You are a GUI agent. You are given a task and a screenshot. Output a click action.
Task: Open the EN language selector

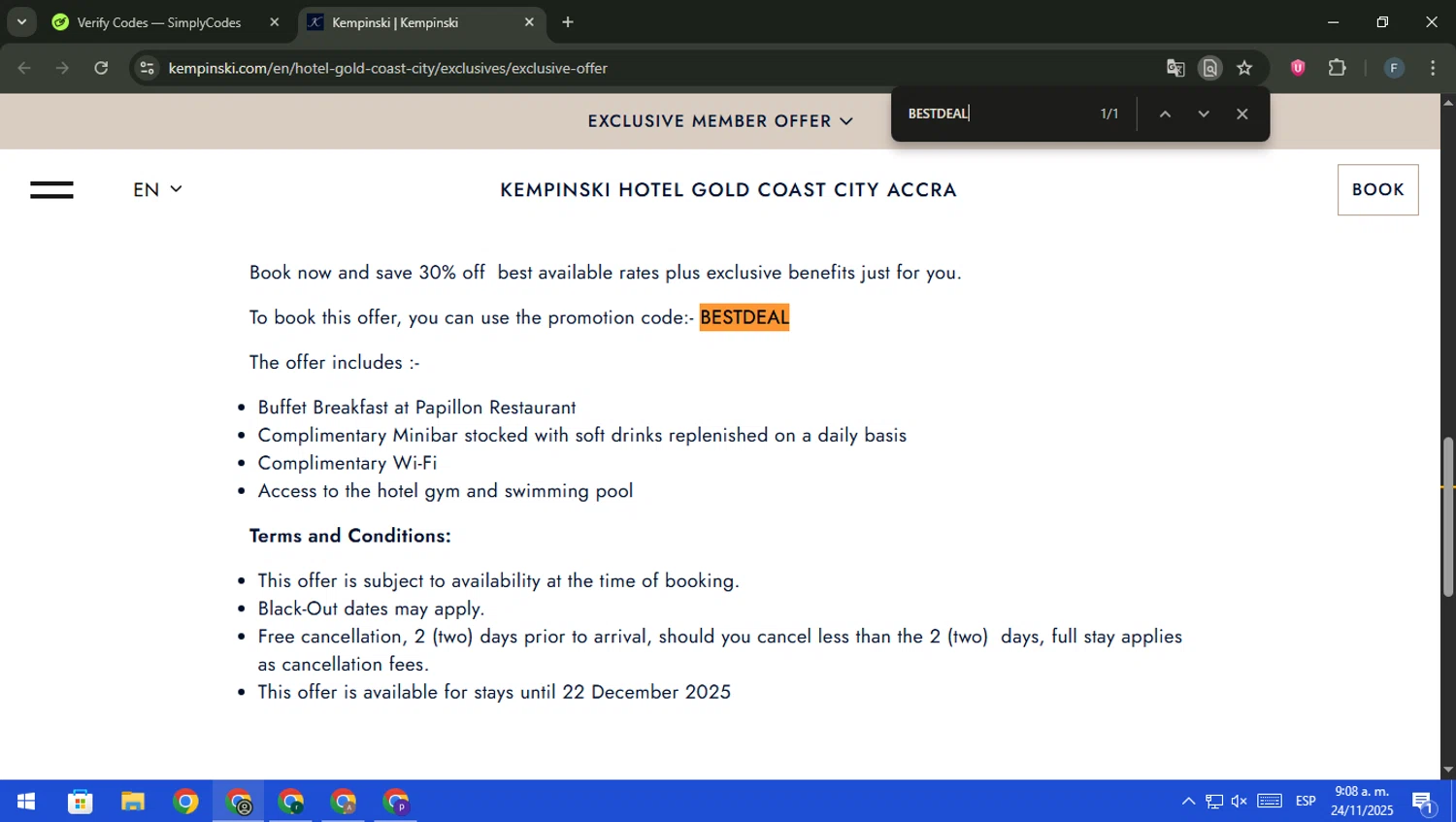point(157,189)
